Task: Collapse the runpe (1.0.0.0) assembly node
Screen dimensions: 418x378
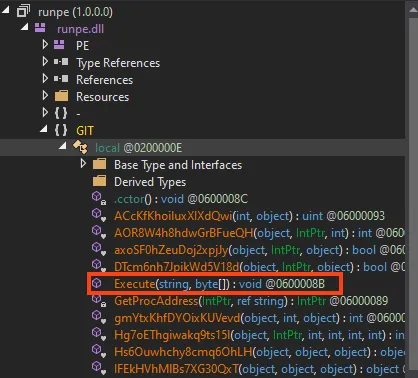Action: (5, 10)
